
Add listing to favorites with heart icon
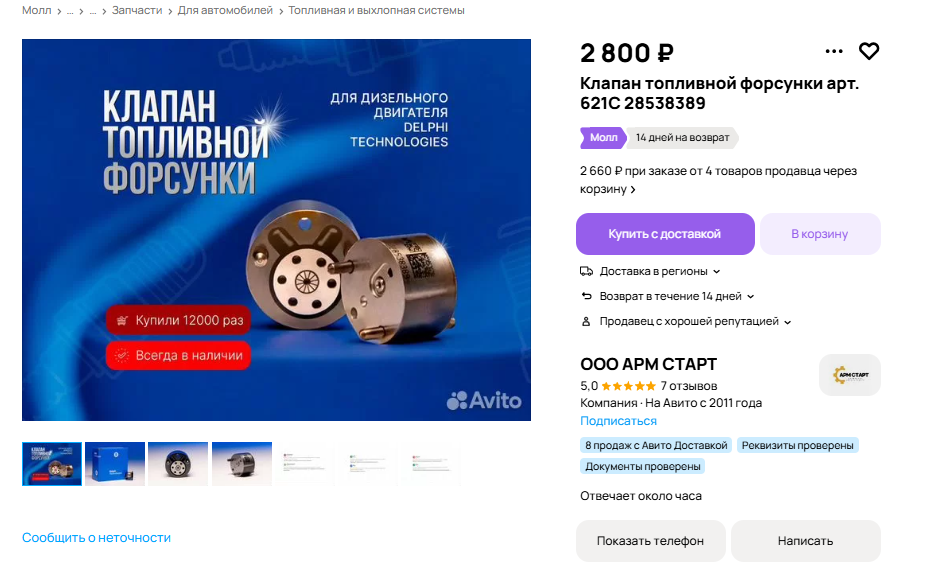[x=869, y=51]
